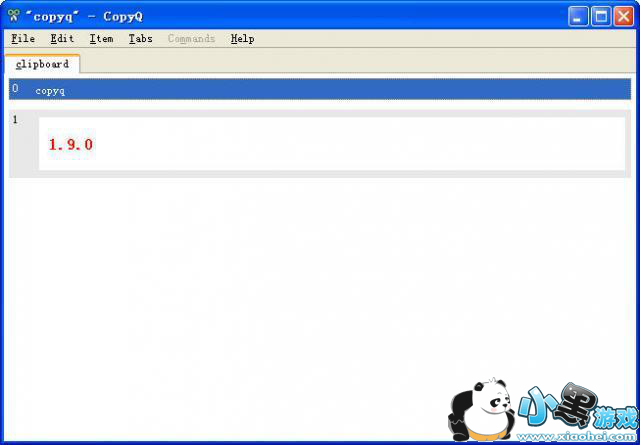Click row number 1 in the list
Viewport: 640px width, 445px height.
pos(15,120)
